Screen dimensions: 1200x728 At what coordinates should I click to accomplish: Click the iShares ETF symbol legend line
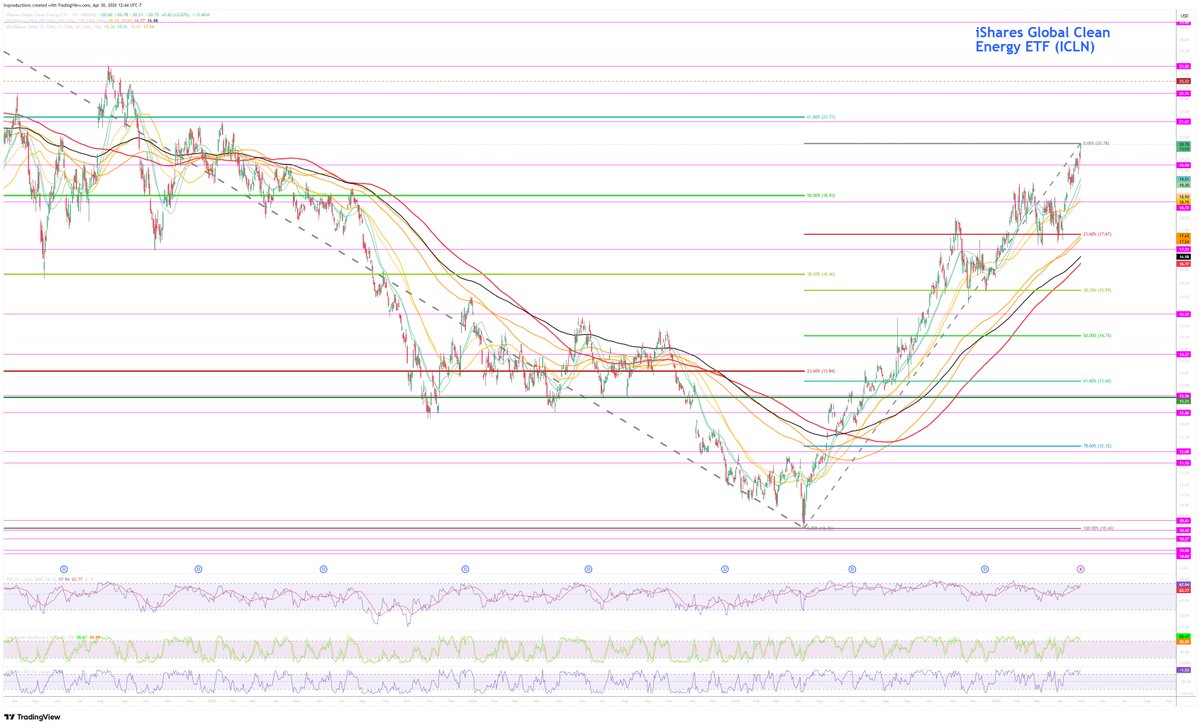pyautogui.click(x=105, y=15)
